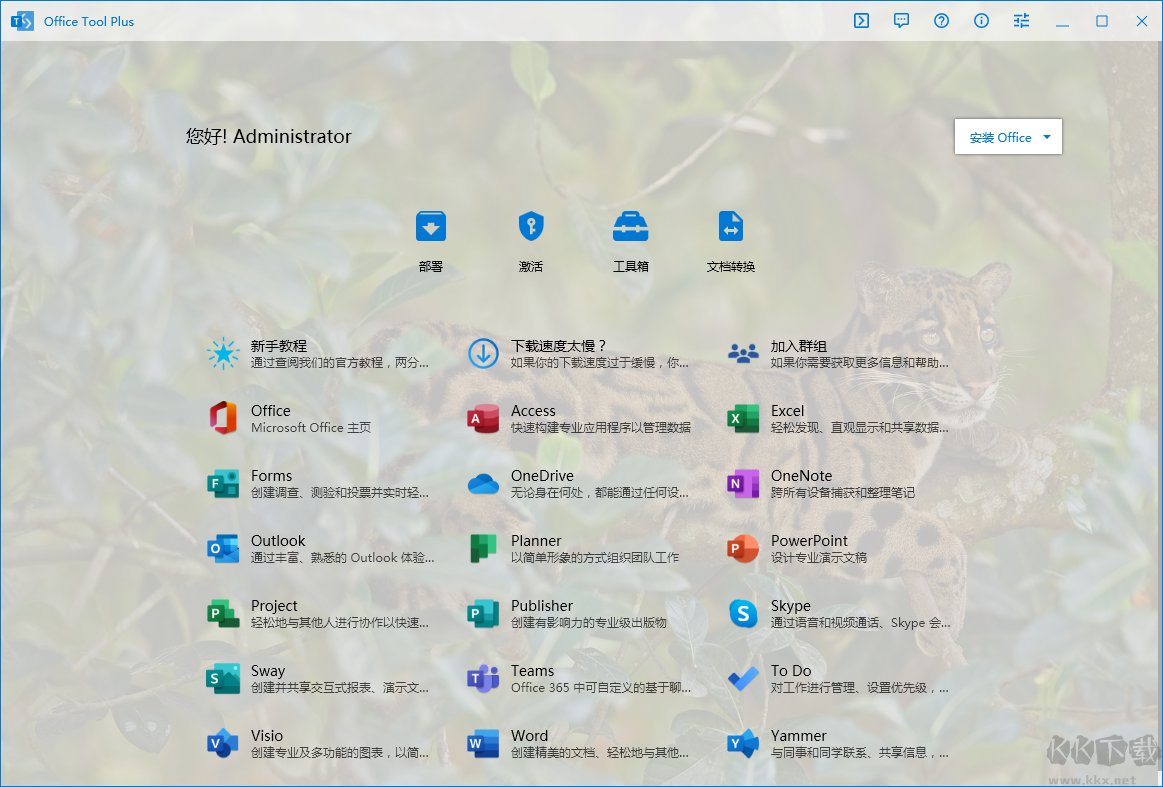Open the settings sliders icon
The image size is (1163, 787).
[1021, 21]
